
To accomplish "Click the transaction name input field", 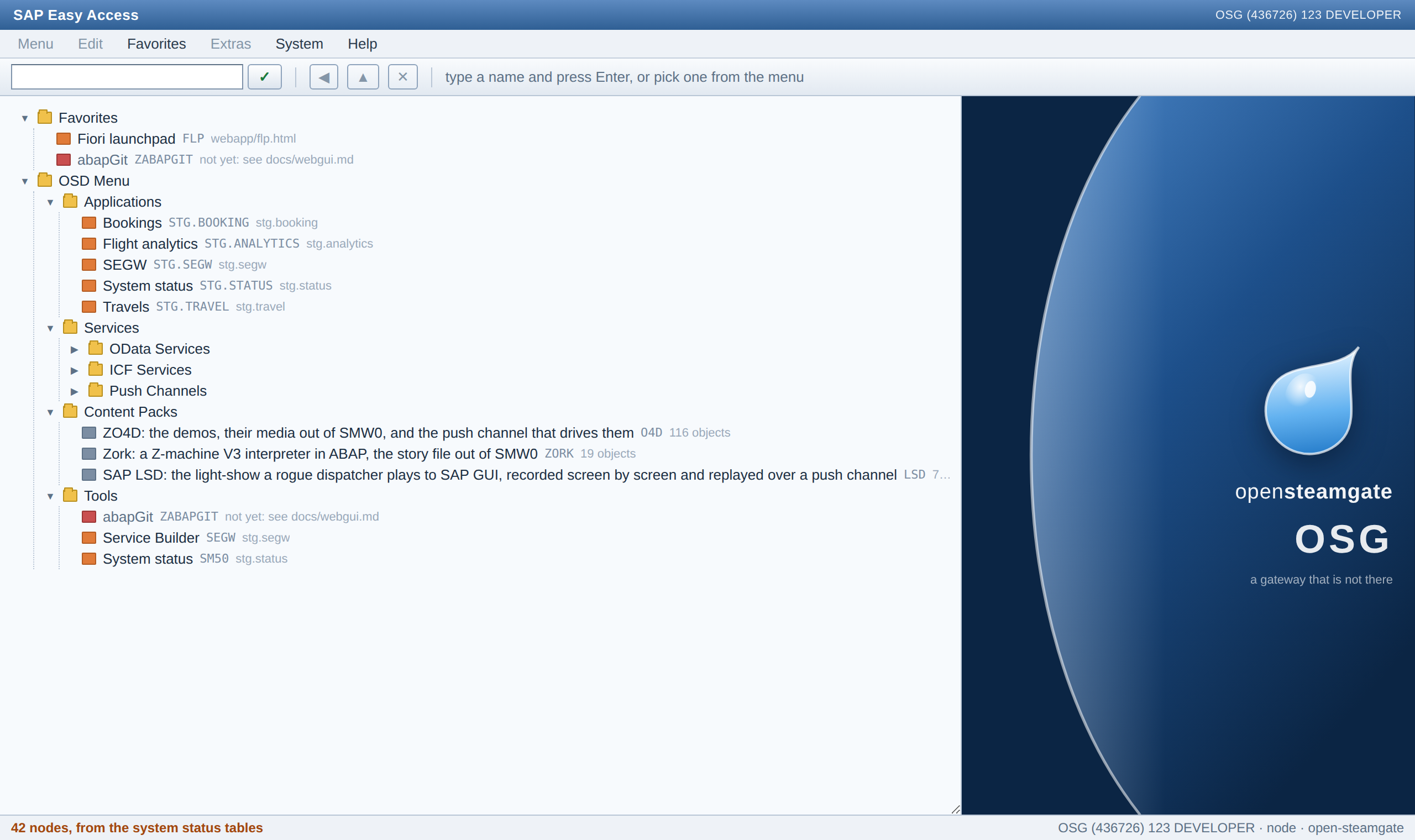I will (x=127, y=77).
